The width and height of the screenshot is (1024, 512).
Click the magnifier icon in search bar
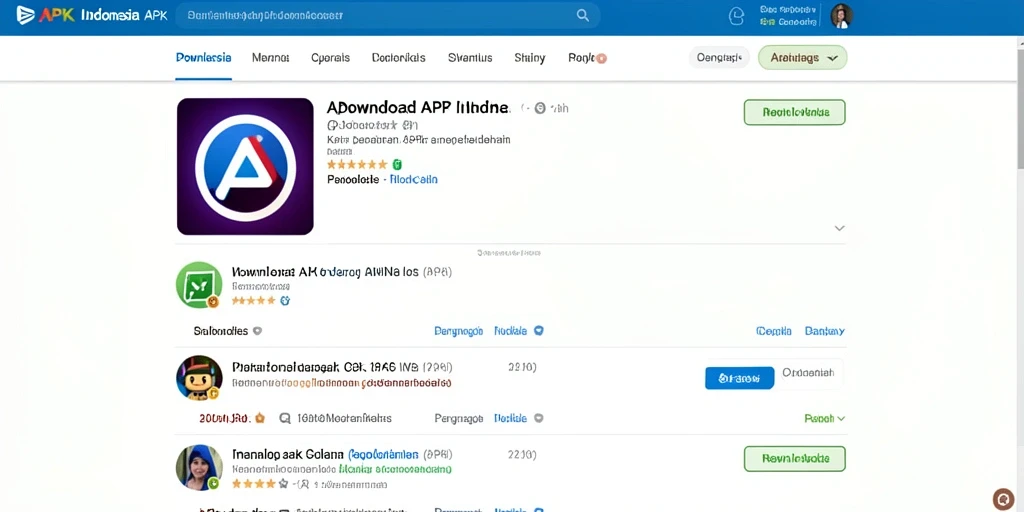coord(583,15)
